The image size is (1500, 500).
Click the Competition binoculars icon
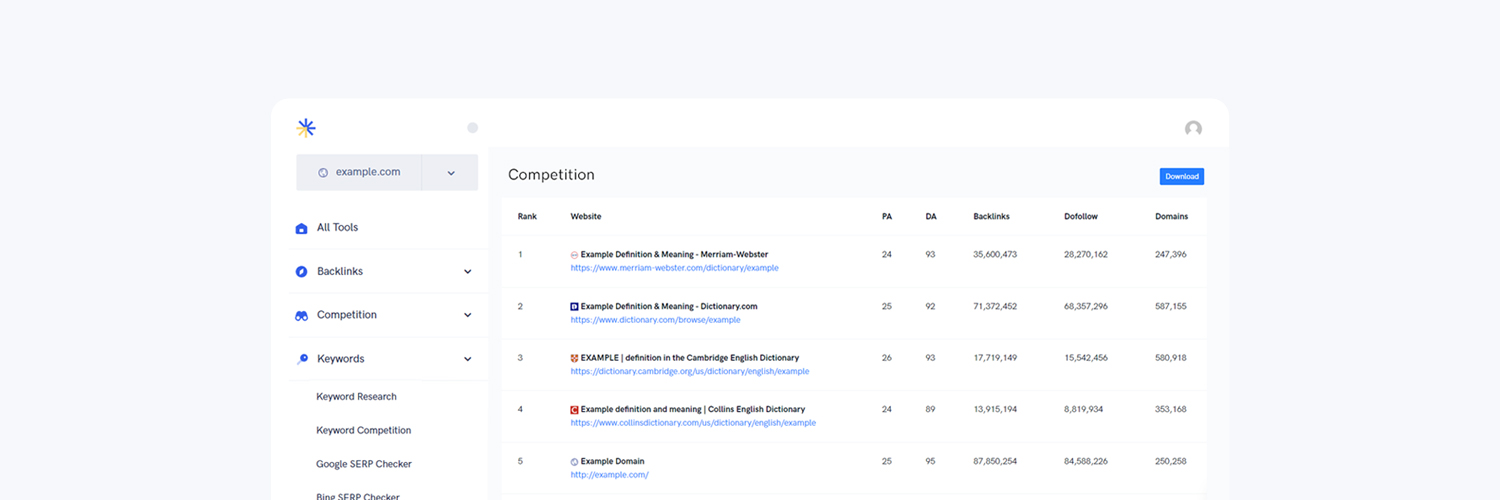[302, 315]
